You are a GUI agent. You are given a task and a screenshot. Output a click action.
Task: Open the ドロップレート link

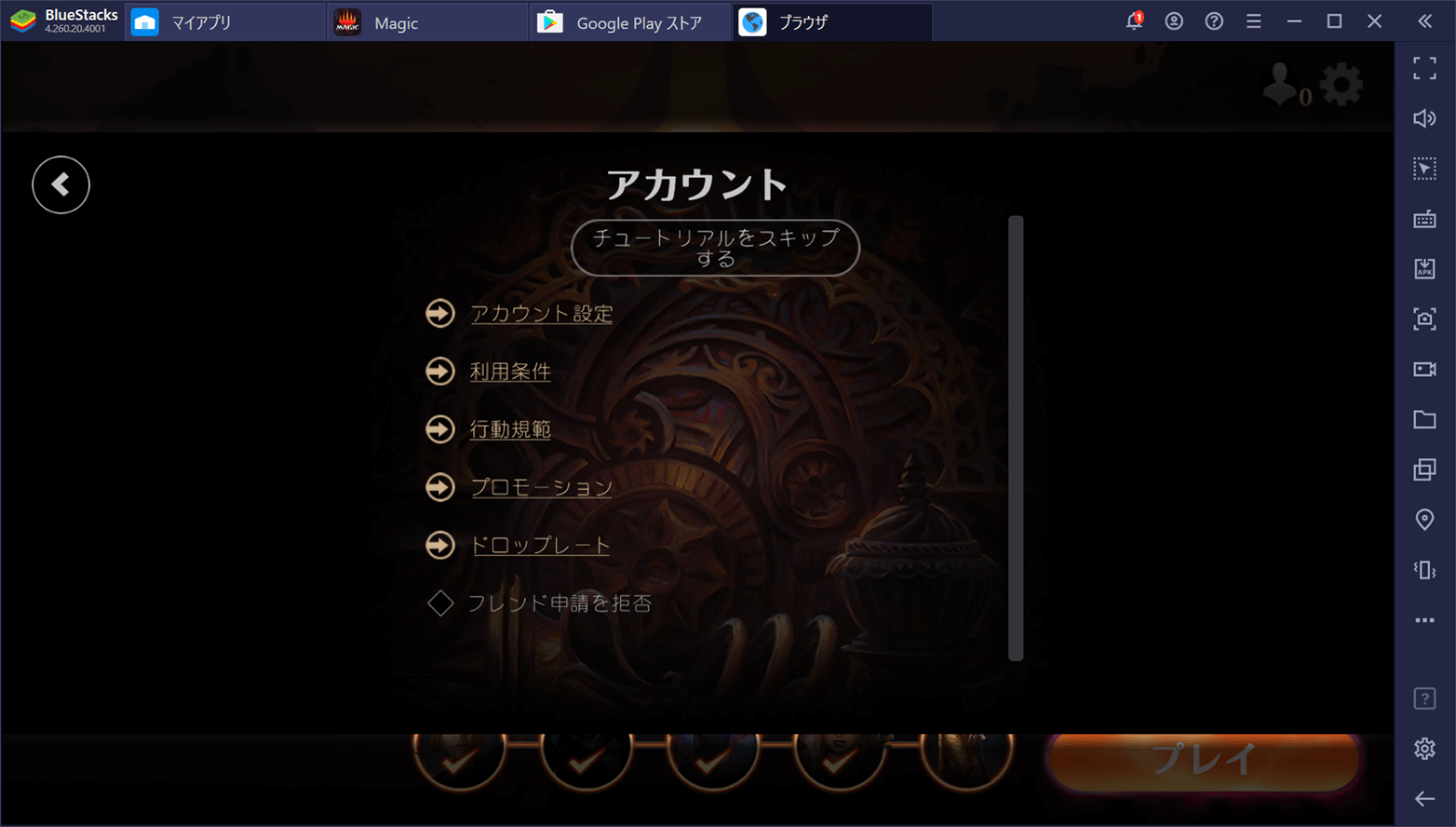[x=540, y=545]
